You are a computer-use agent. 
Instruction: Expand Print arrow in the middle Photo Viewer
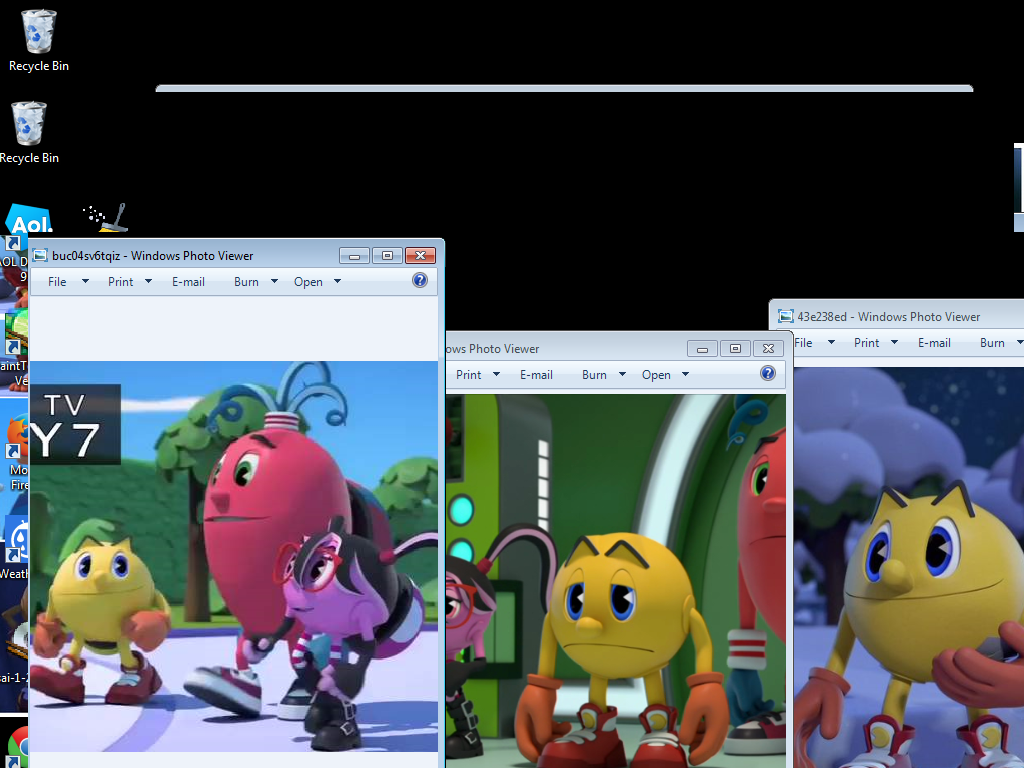pos(497,374)
